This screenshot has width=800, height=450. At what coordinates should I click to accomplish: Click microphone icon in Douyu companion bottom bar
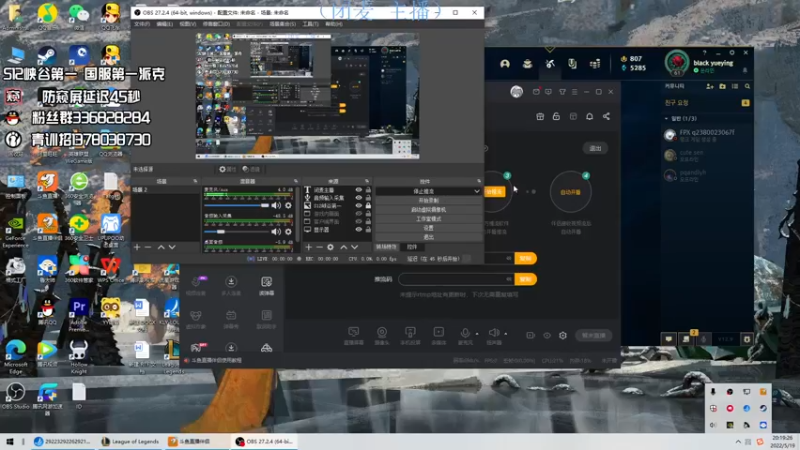pos(465,335)
